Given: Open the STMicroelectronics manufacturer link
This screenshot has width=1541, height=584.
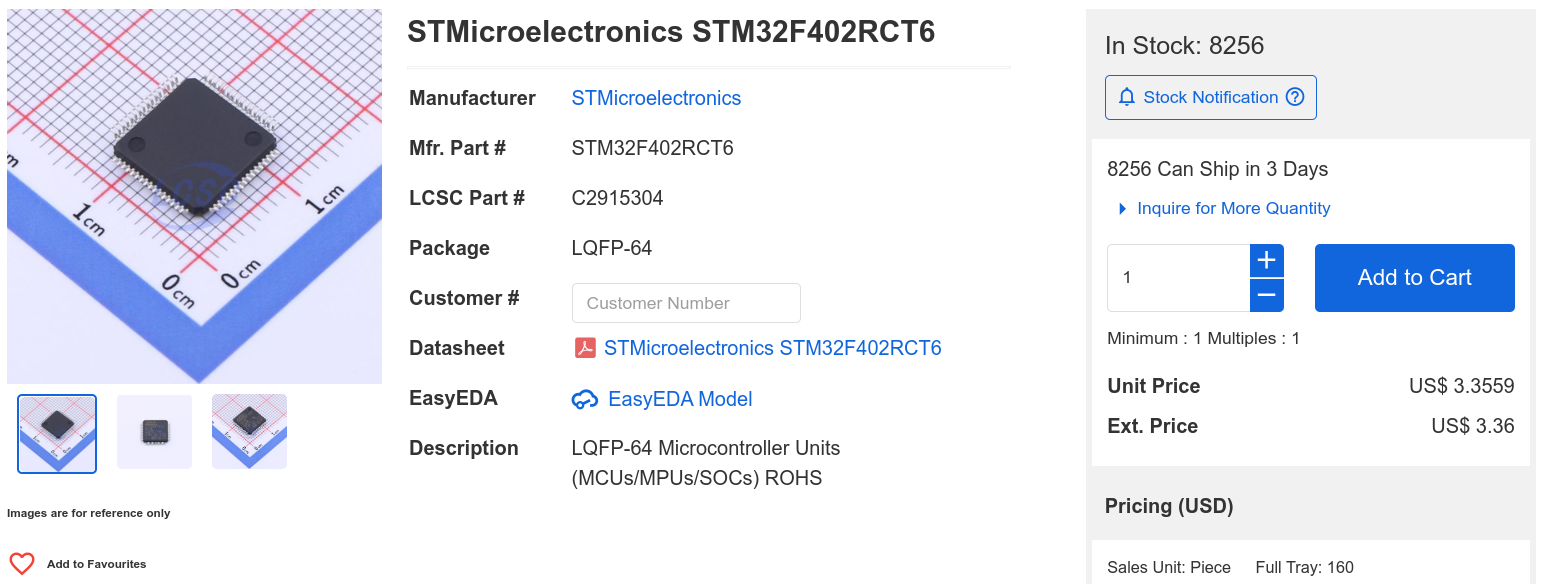Looking at the screenshot, I should point(656,98).
